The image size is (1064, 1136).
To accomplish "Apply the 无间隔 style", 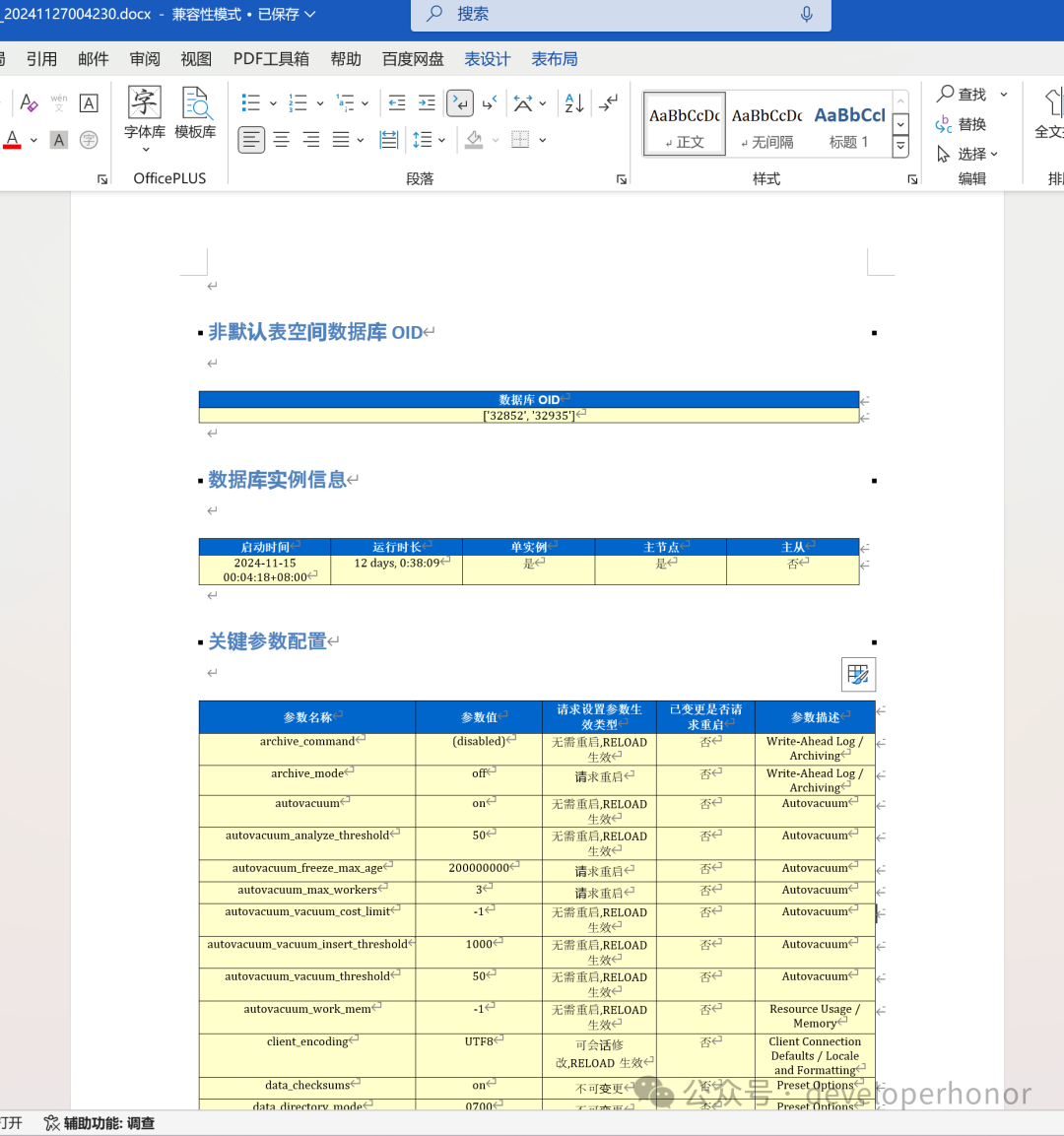I will click(x=767, y=124).
